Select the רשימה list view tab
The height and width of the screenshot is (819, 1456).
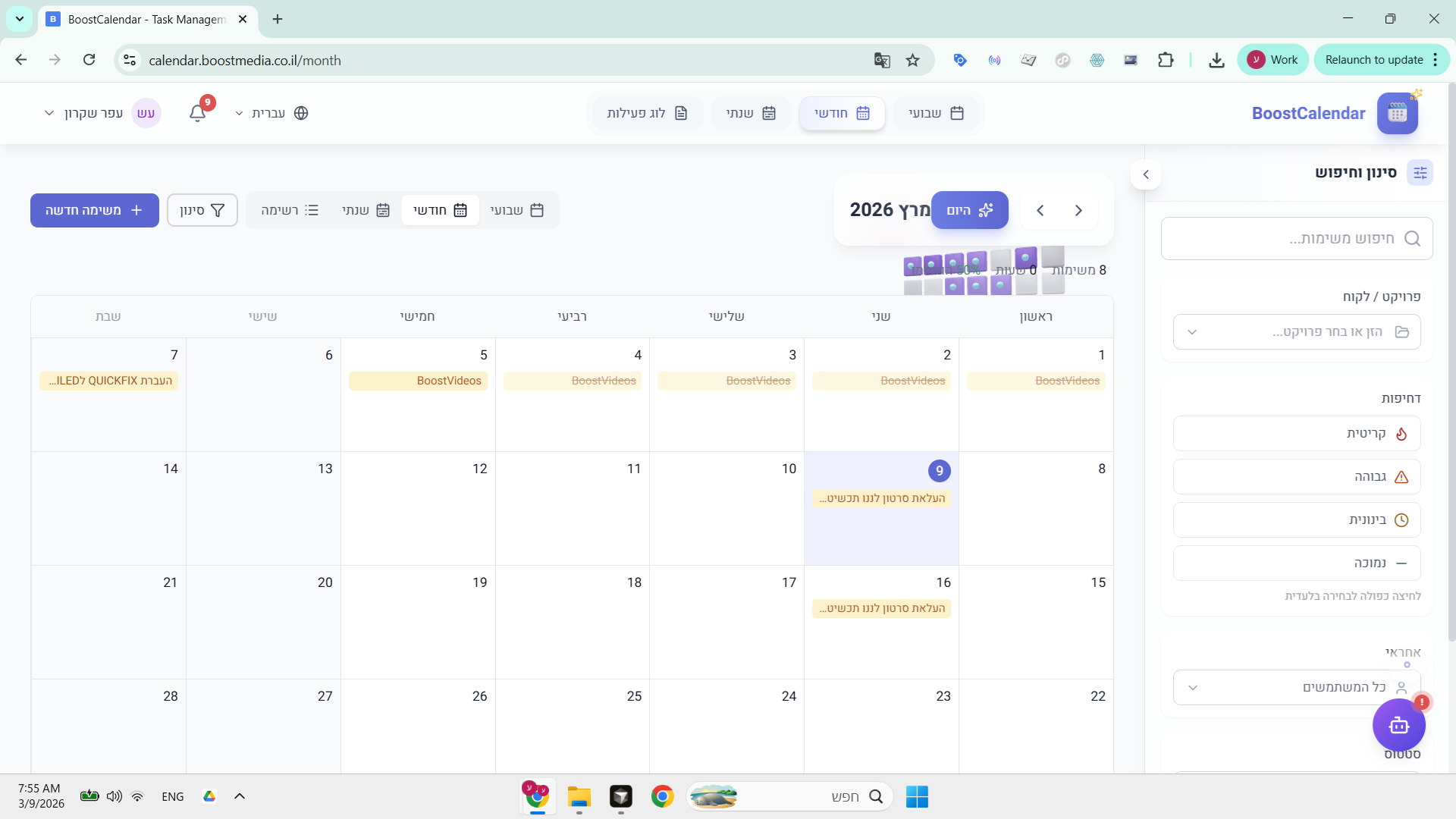click(x=290, y=210)
